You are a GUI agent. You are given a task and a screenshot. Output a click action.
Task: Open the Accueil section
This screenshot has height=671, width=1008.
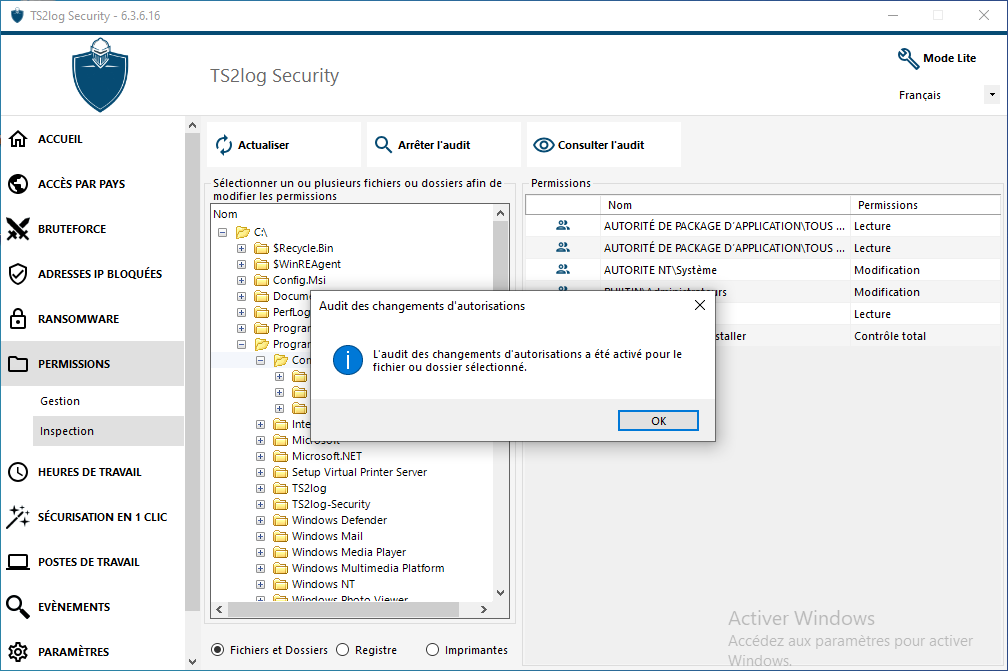coord(93,139)
